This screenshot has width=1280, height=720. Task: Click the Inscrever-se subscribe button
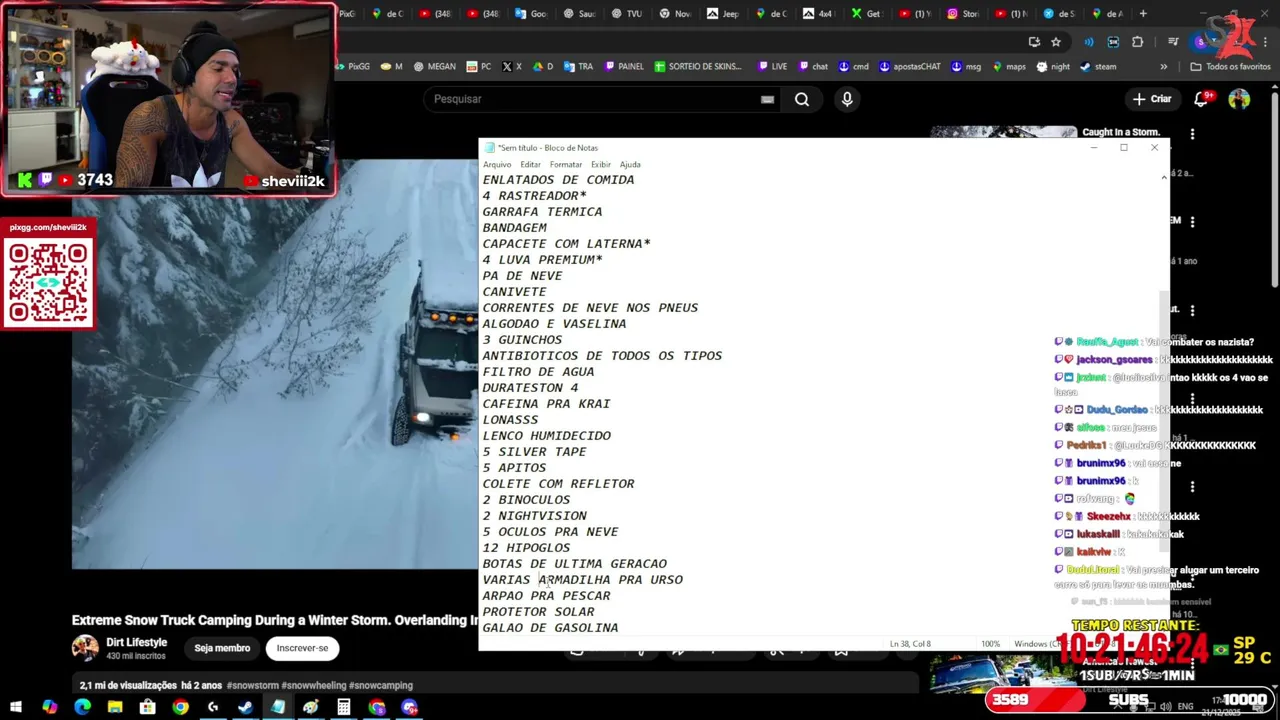pos(302,648)
